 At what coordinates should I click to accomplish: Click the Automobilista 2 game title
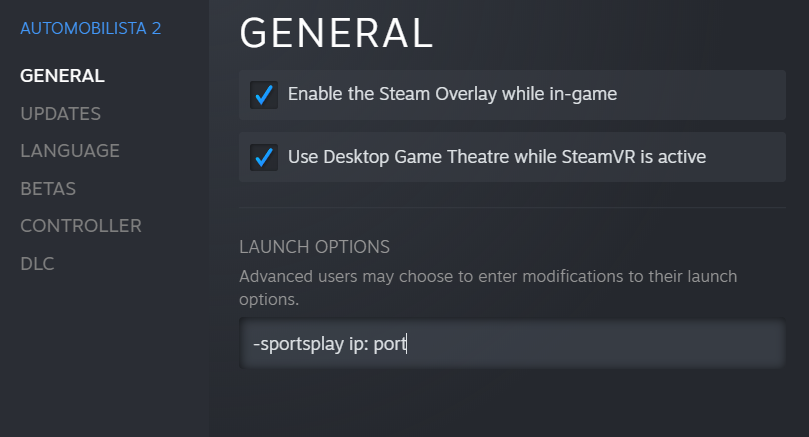pyautogui.click(x=91, y=28)
